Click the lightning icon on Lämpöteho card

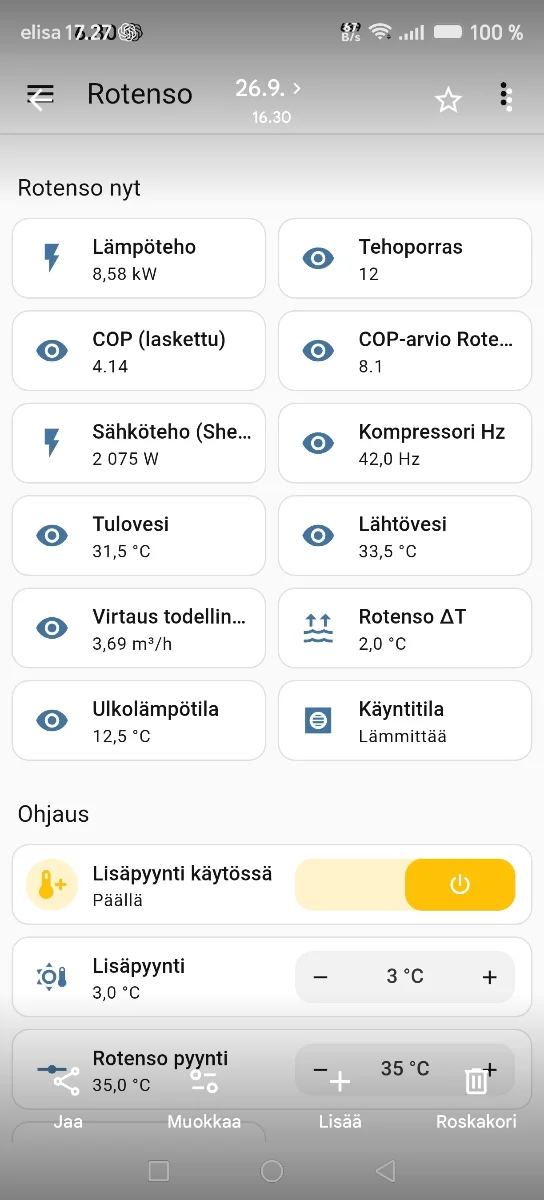point(52,258)
